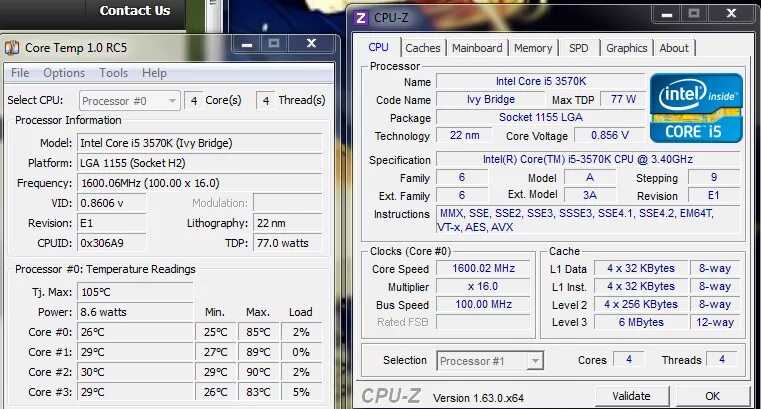The width and height of the screenshot is (761, 409).
Task: Open the Tools menu in Core Temp
Action: [x=114, y=73]
